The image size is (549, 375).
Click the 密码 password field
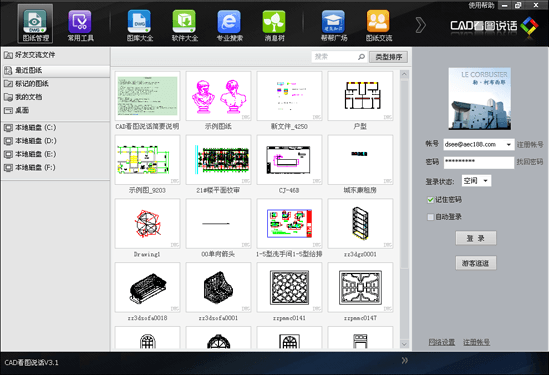(x=479, y=162)
